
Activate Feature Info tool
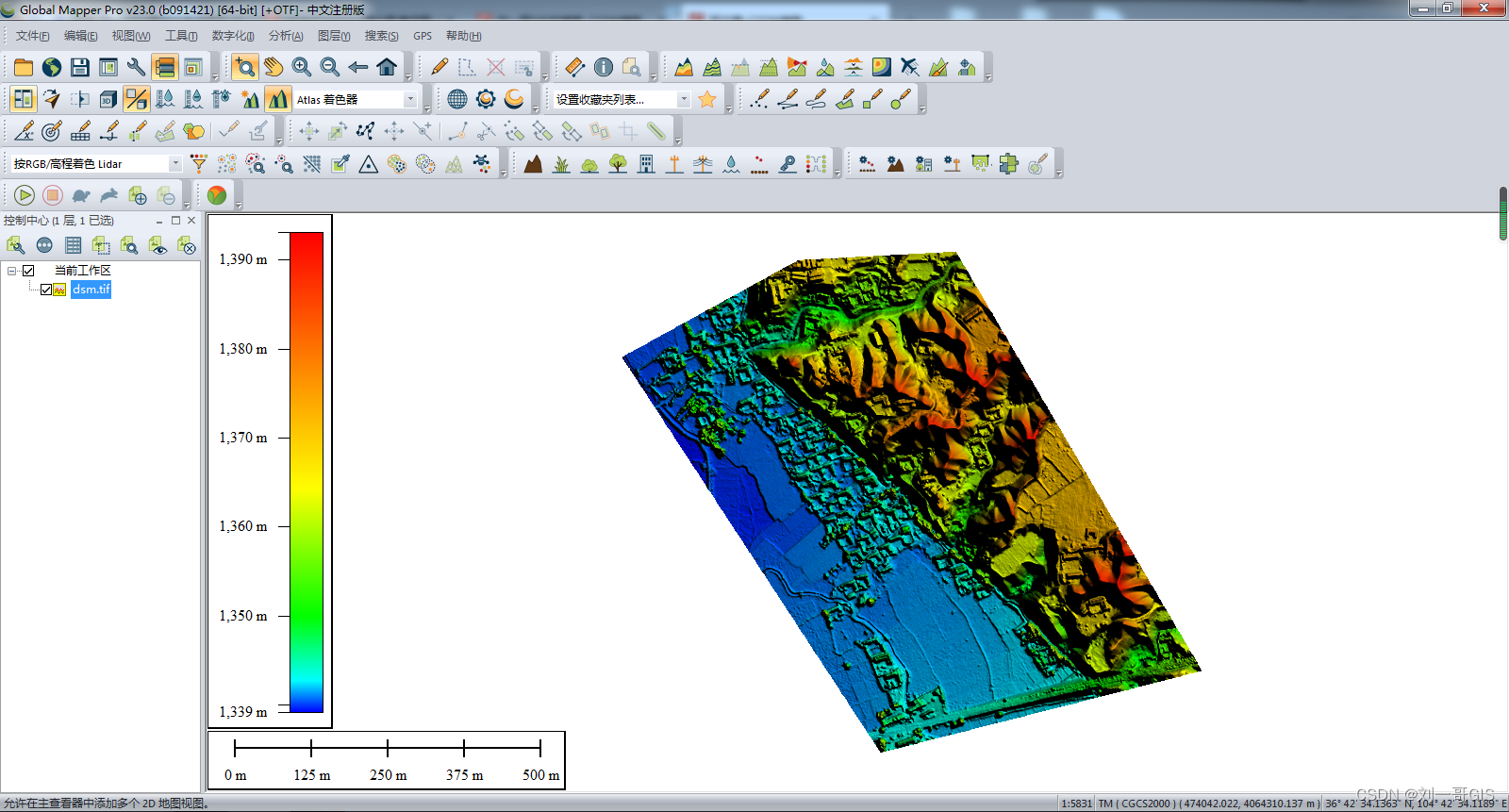point(604,67)
